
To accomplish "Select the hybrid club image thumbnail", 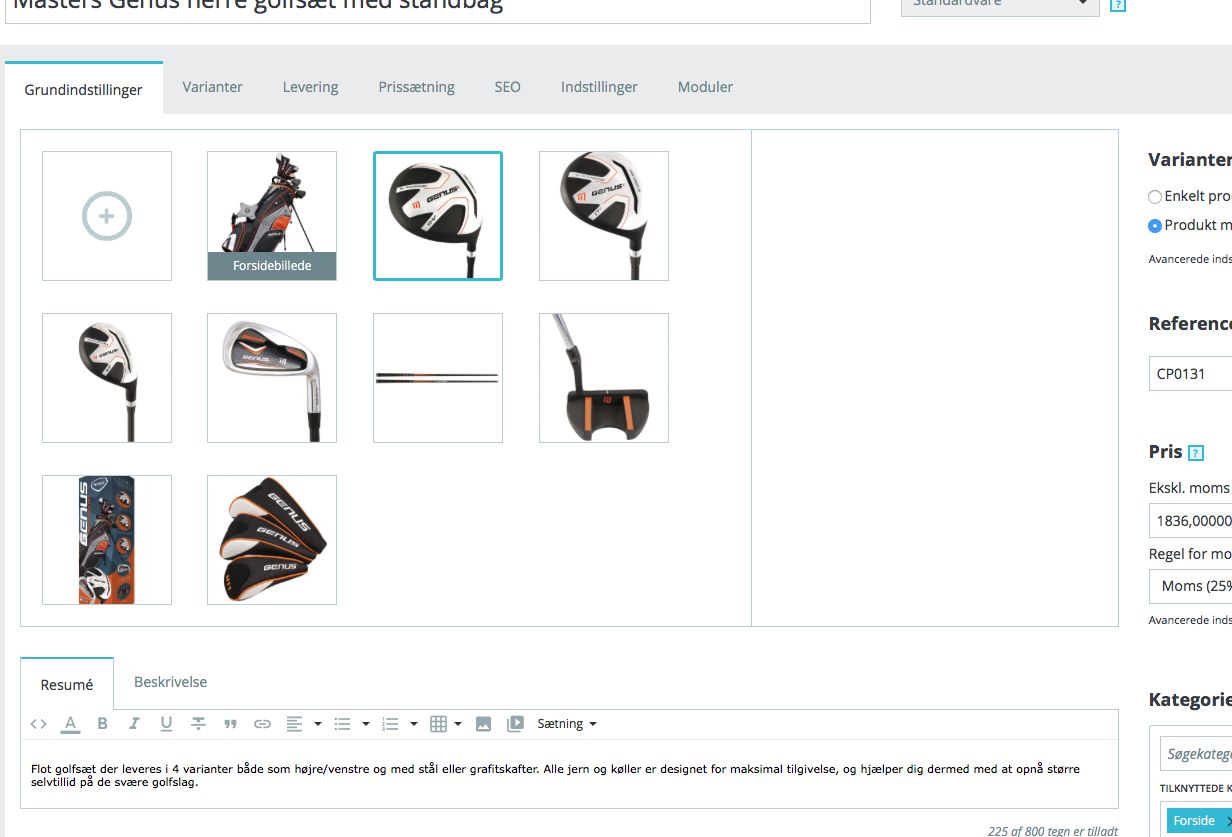I will tap(107, 378).
